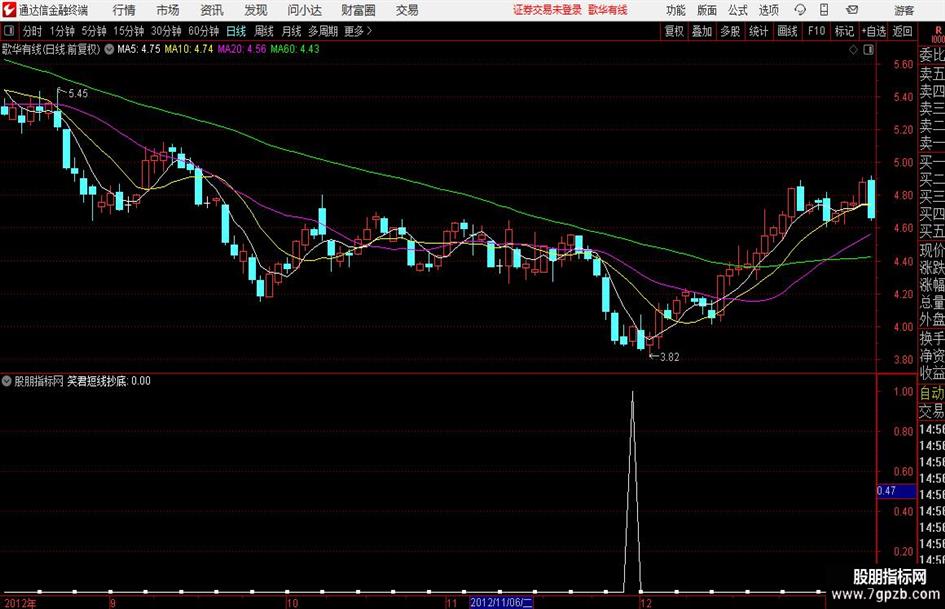The height and width of the screenshot is (609, 945).
Task: Click the MA60: 4.43 indicator label
Action: point(295,49)
